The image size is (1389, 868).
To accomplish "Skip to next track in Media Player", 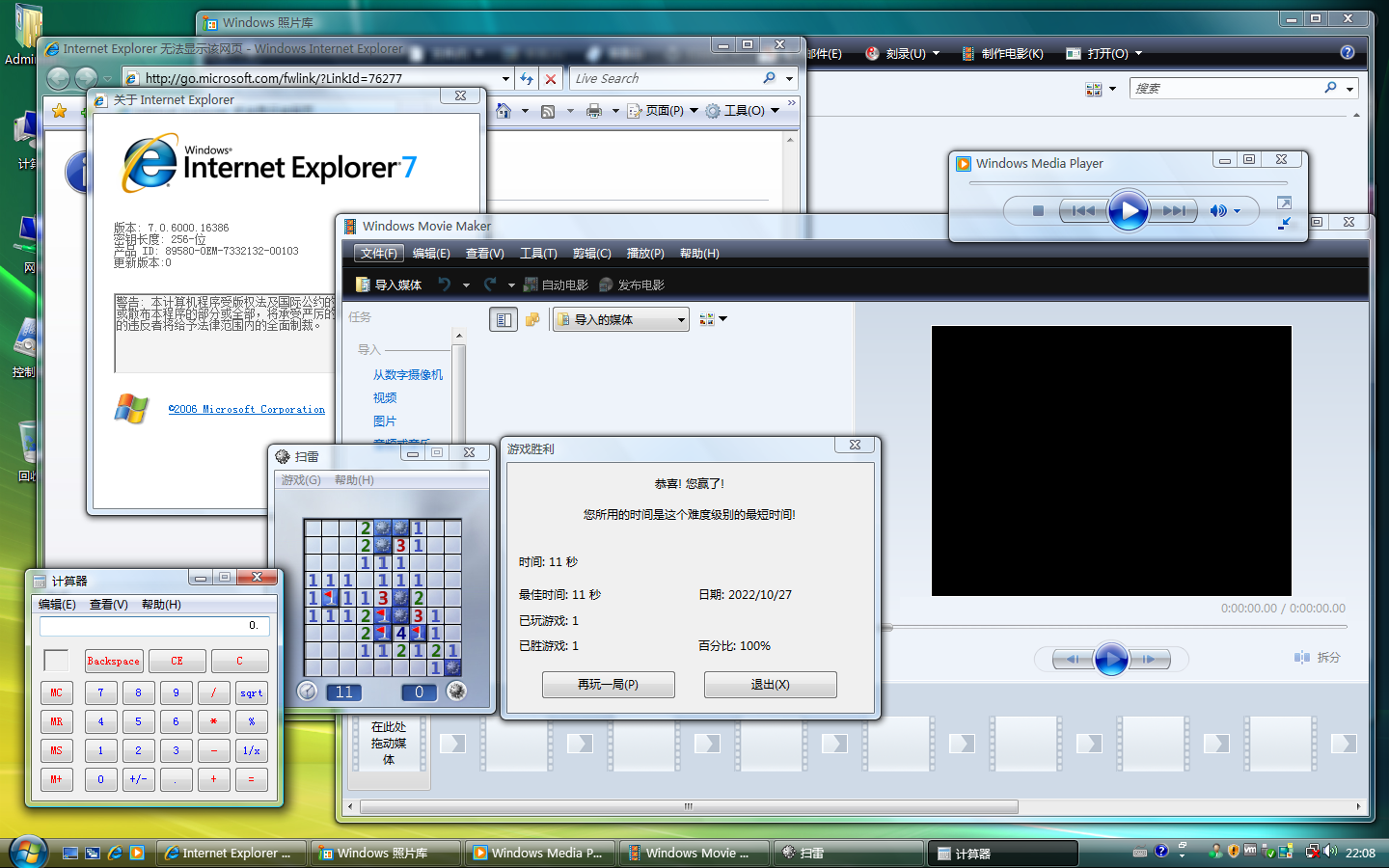I will pyautogui.click(x=1173, y=211).
